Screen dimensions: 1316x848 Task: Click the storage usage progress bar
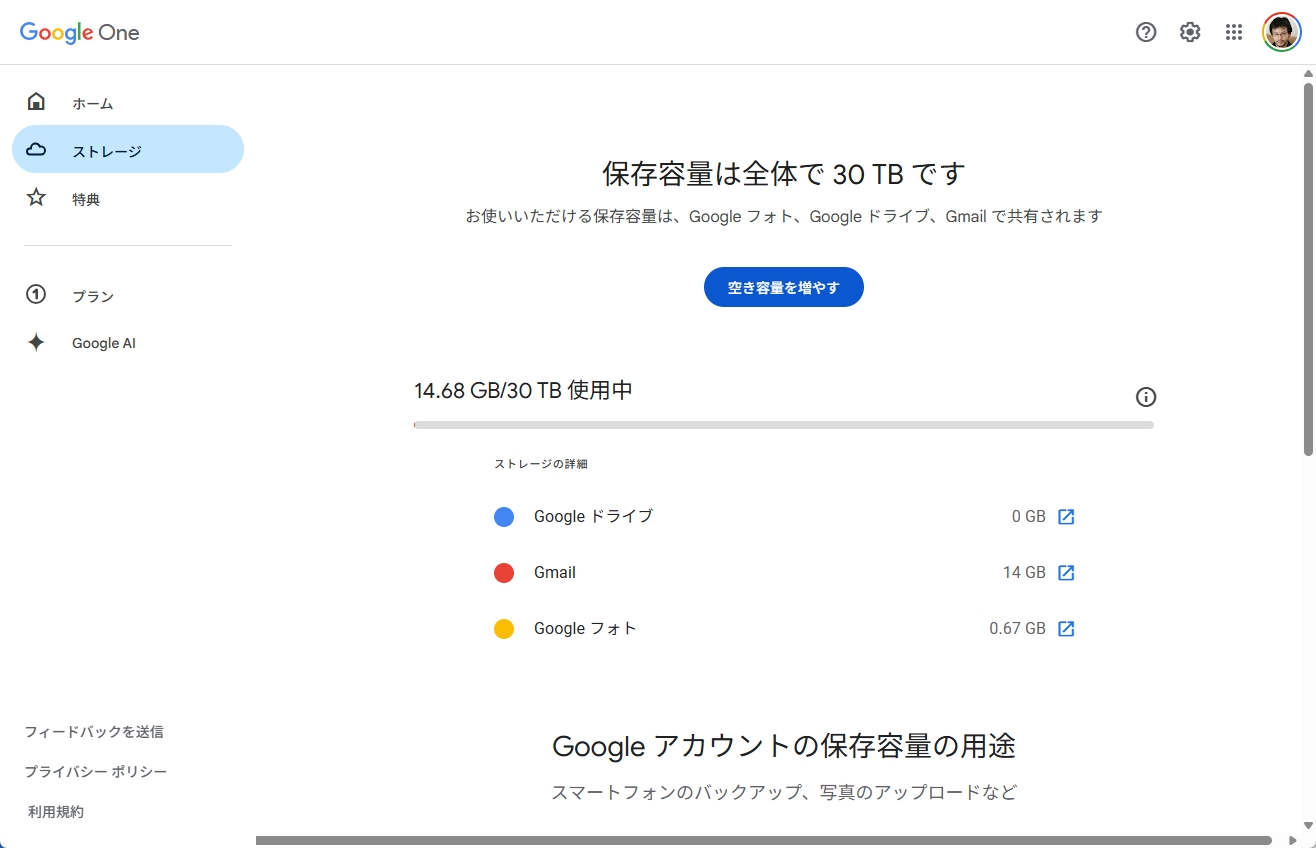(x=784, y=425)
